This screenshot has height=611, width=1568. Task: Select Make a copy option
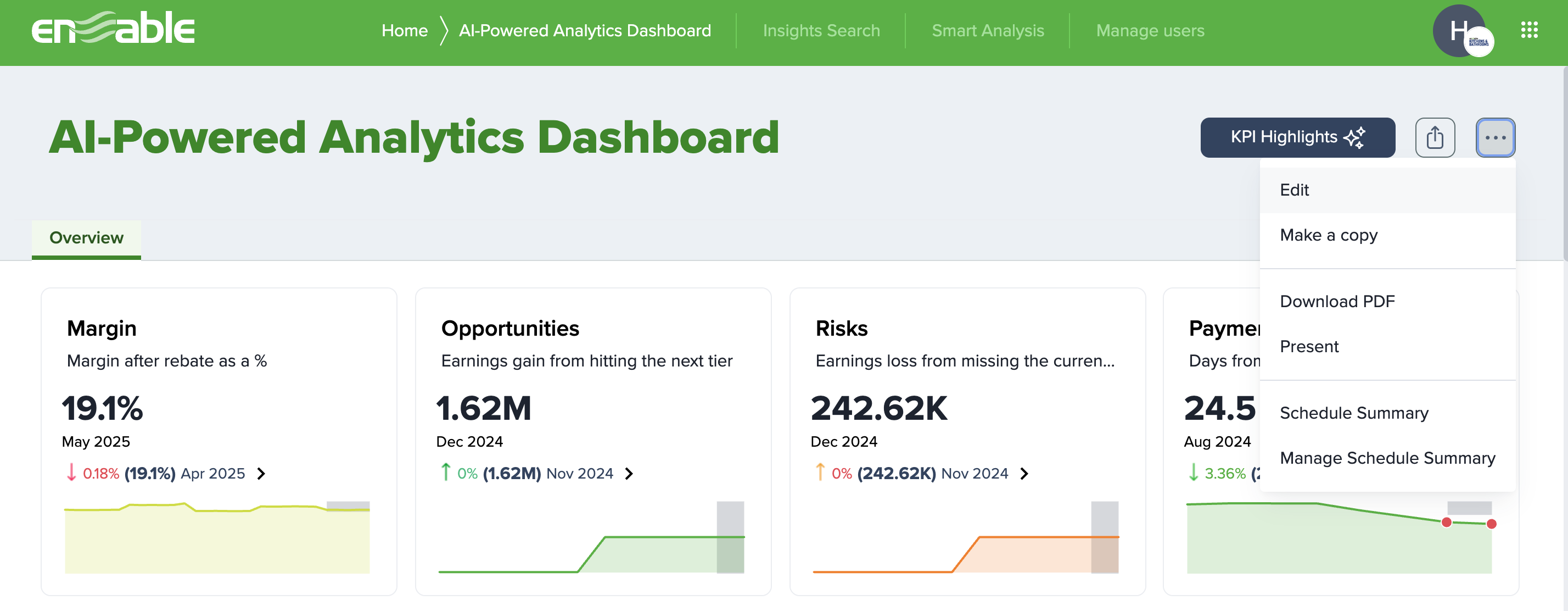[x=1328, y=235]
